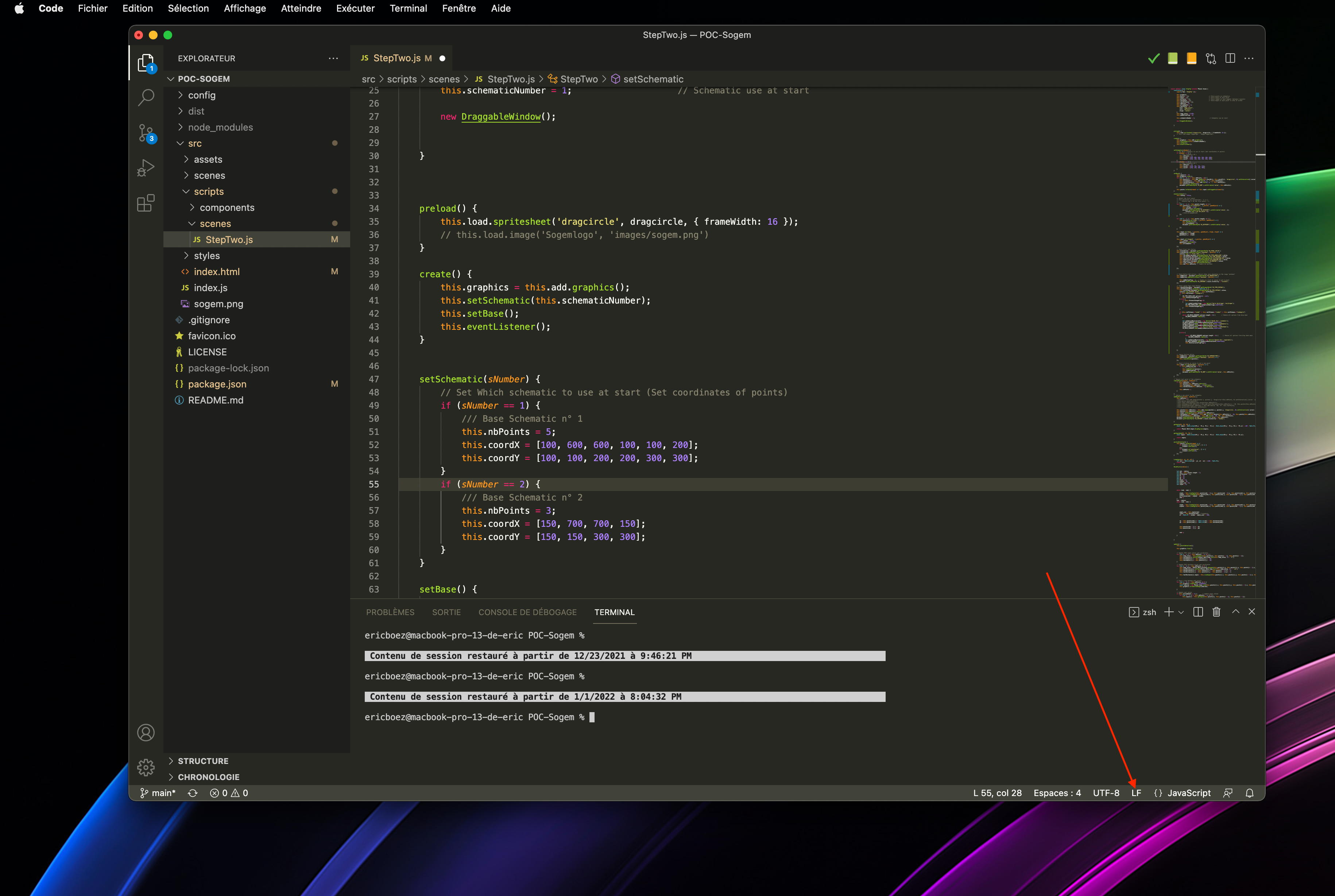Viewport: 1335px width, 896px height.
Task: Switch to the PROBLÈMES panel tab
Action: pyautogui.click(x=390, y=612)
